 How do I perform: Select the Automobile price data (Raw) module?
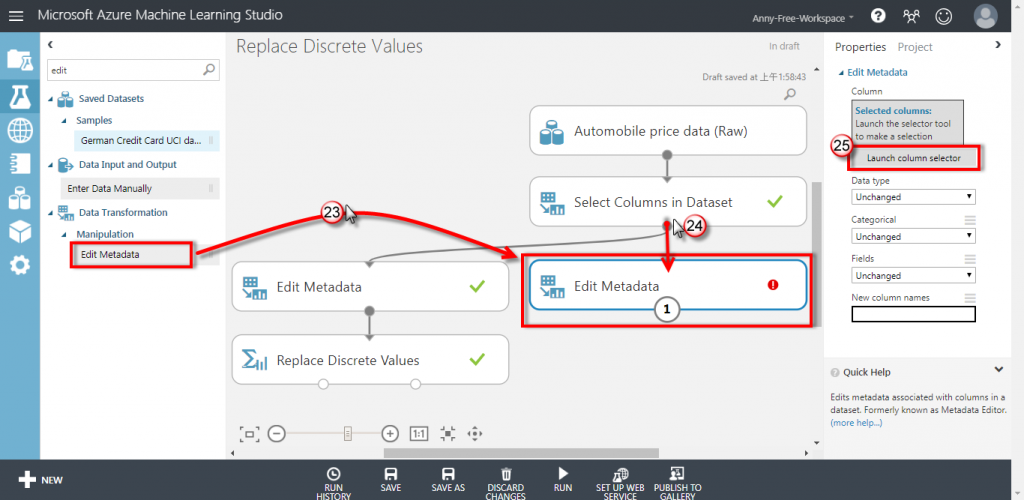coord(668,131)
